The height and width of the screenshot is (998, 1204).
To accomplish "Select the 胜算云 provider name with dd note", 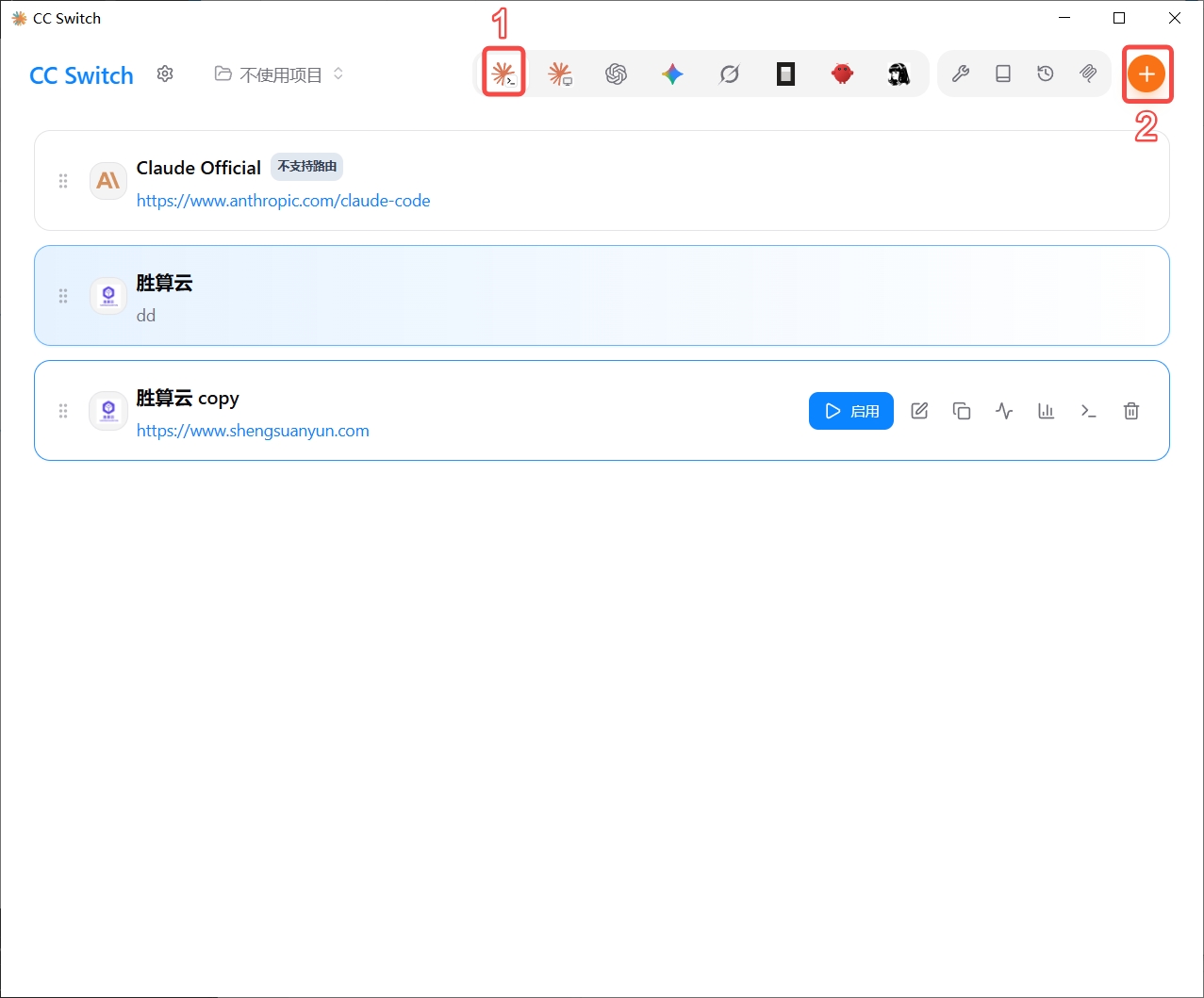I will click(x=164, y=283).
